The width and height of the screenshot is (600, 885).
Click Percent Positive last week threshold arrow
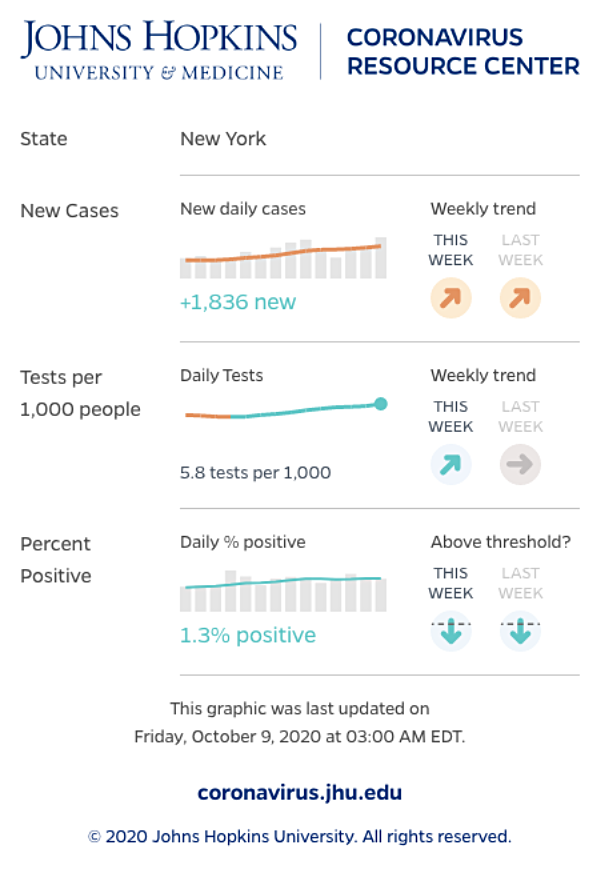[520, 631]
